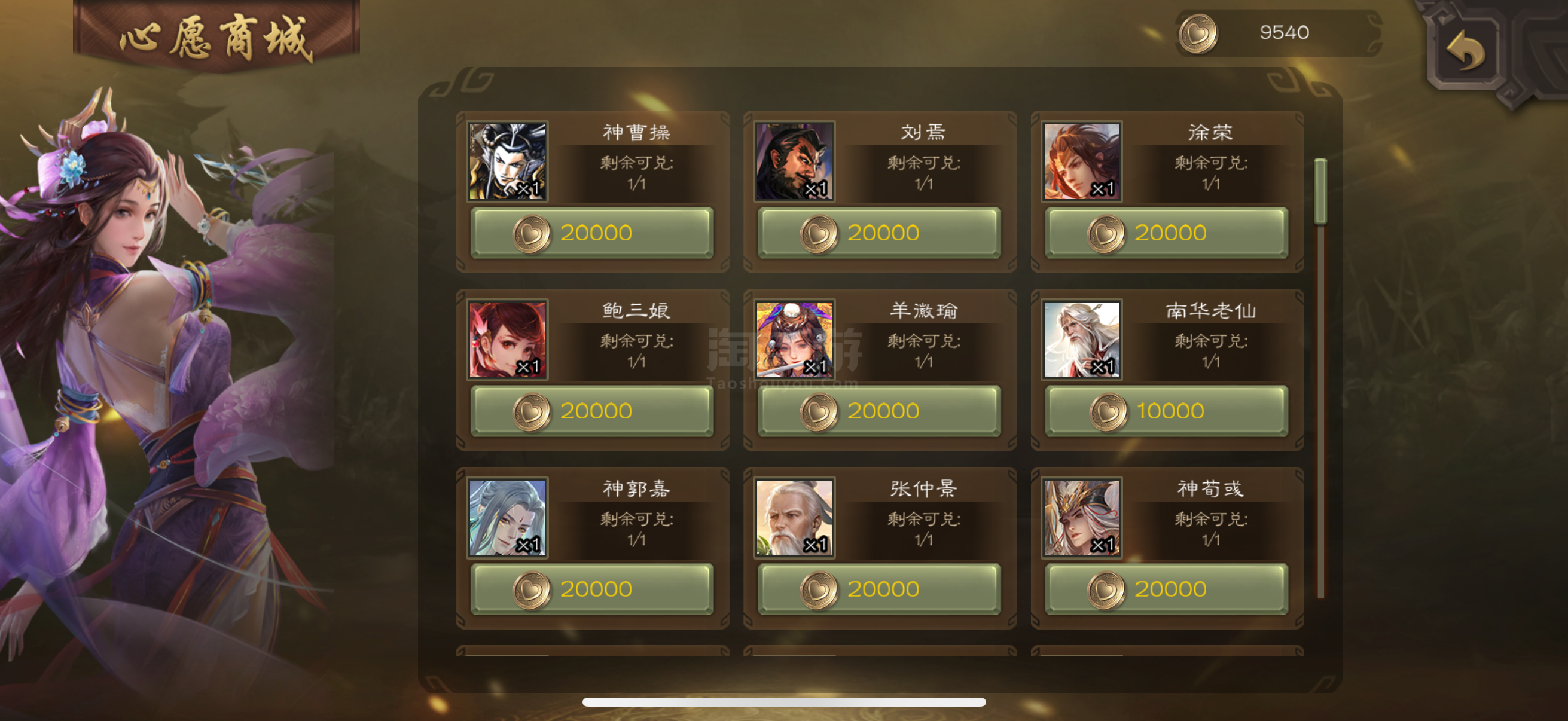The image size is (1568, 721).
Task: Select the 羊徽瑜 hero portrait
Action: point(794,340)
